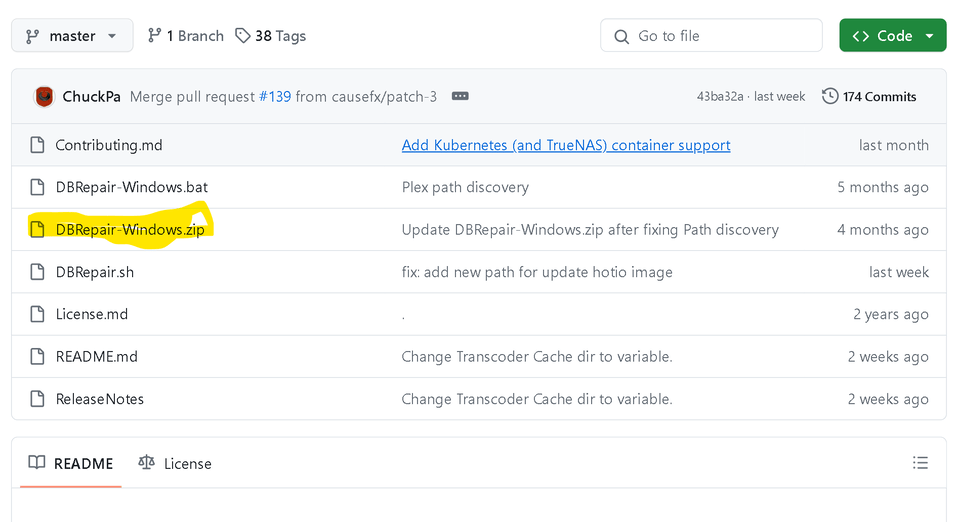Screen dimensions: 957x522
Task: Click the file icon beside DBRepair.sh
Action: pyautogui.click(x=38, y=272)
